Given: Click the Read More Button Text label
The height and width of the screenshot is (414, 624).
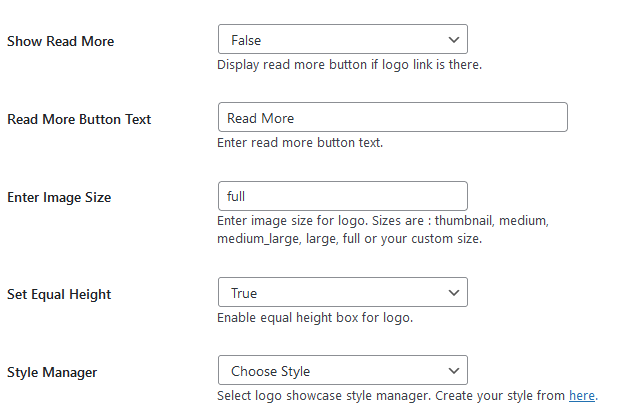Looking at the screenshot, I should tap(79, 119).
